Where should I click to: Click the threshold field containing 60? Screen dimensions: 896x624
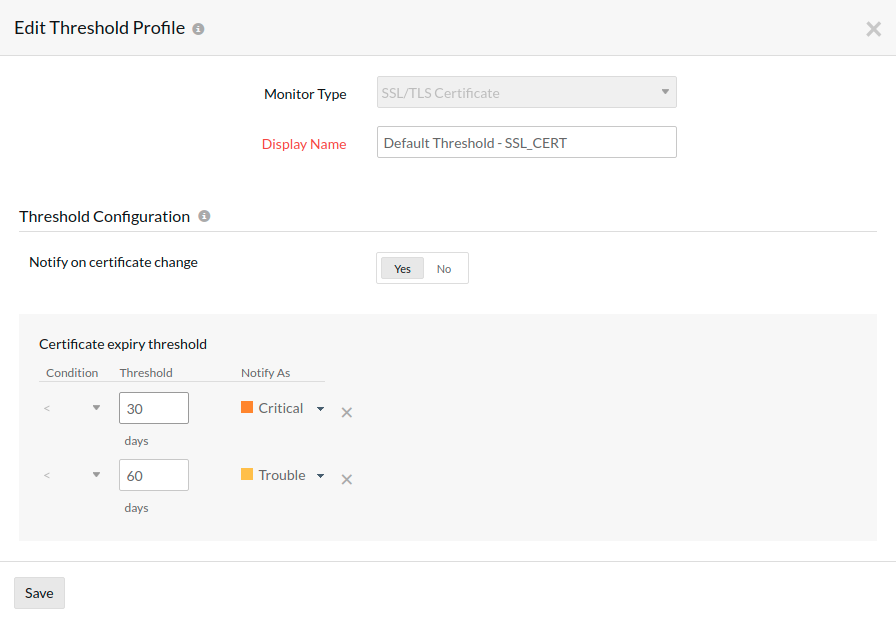point(154,475)
